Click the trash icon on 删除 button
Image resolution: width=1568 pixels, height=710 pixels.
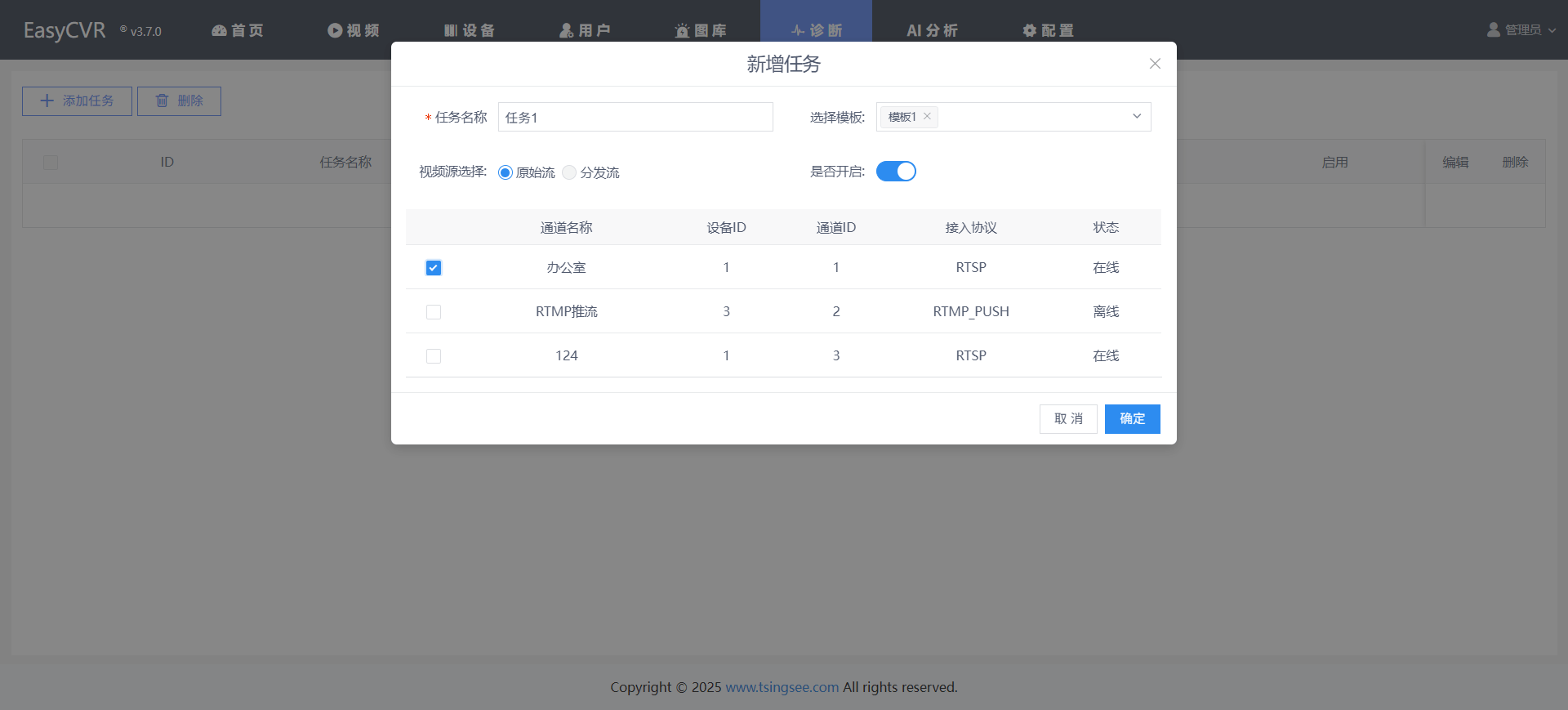pos(162,100)
